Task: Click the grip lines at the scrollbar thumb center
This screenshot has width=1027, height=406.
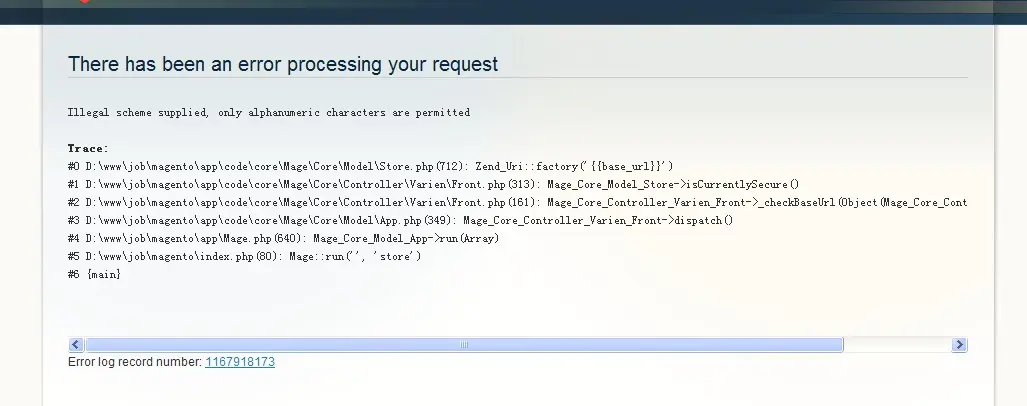Action: (464, 344)
